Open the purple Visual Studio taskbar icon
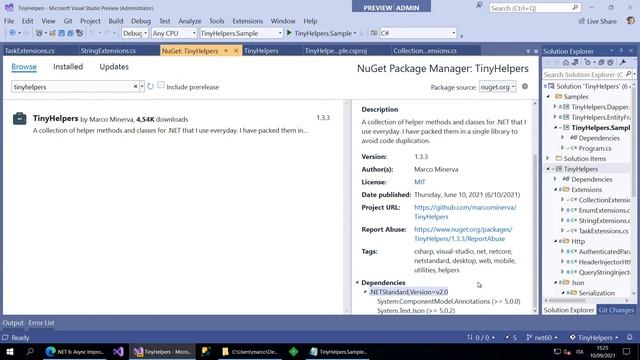 click(x=118, y=351)
